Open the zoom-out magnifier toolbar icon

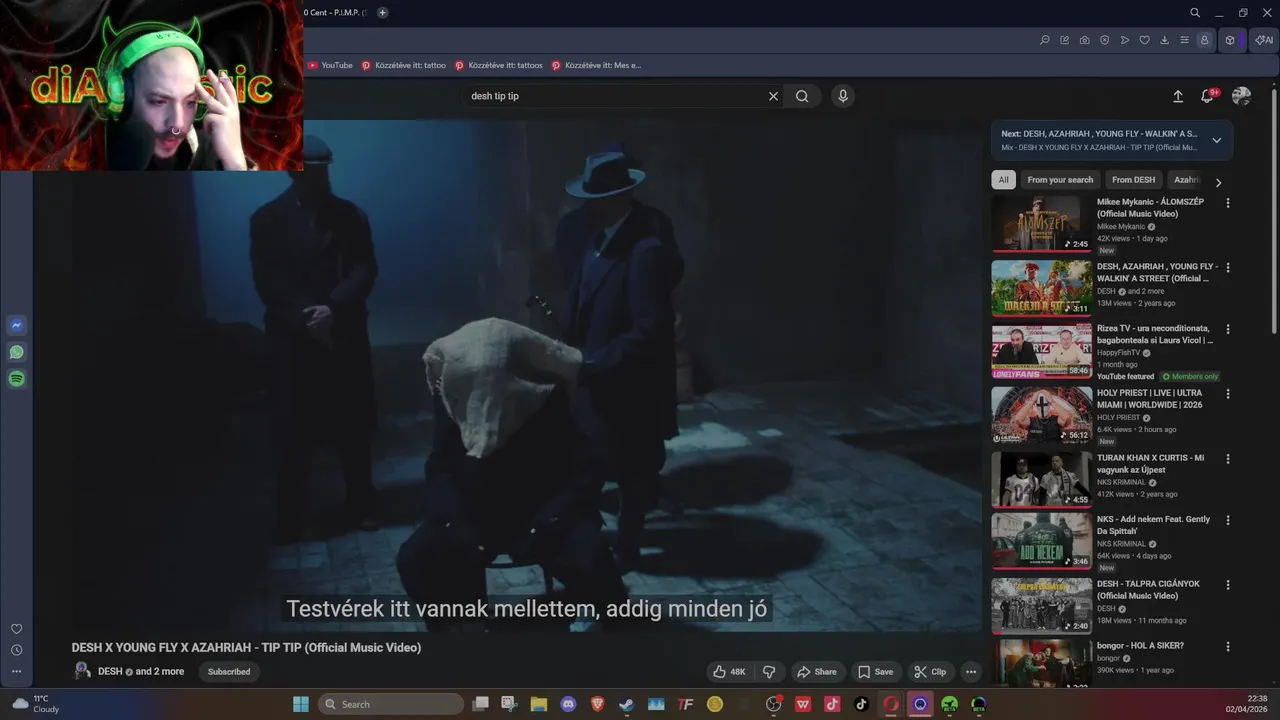tap(1044, 40)
